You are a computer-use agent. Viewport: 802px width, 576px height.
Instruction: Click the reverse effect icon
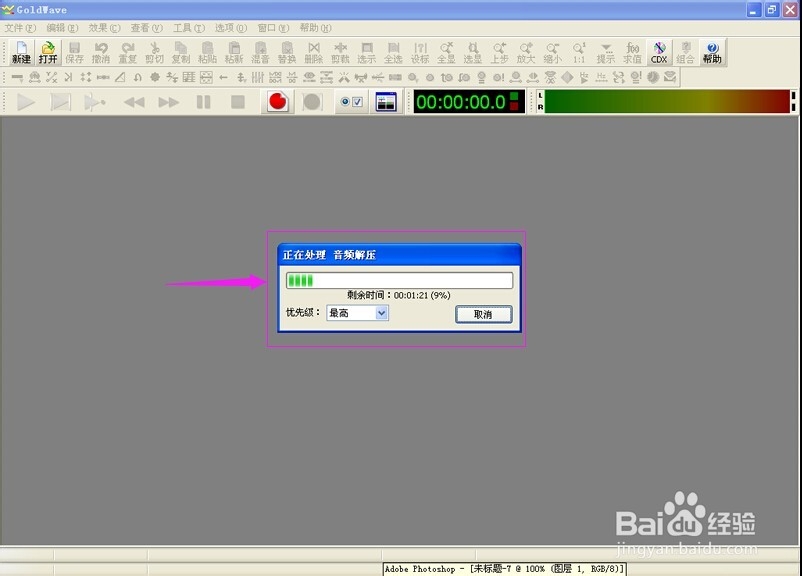click(x=224, y=77)
